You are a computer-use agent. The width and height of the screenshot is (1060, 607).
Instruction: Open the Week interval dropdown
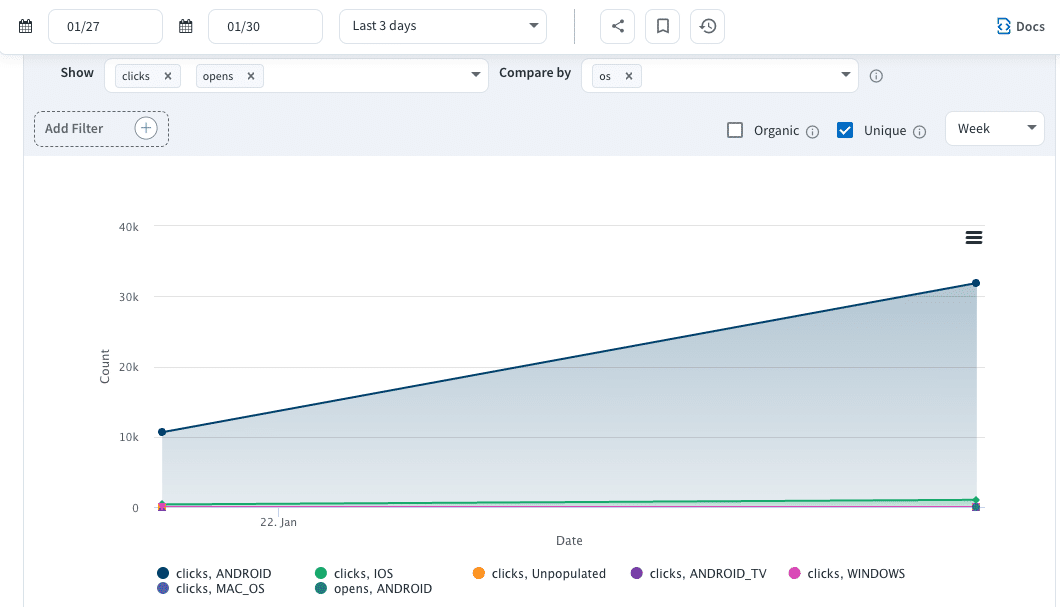[x=994, y=128]
